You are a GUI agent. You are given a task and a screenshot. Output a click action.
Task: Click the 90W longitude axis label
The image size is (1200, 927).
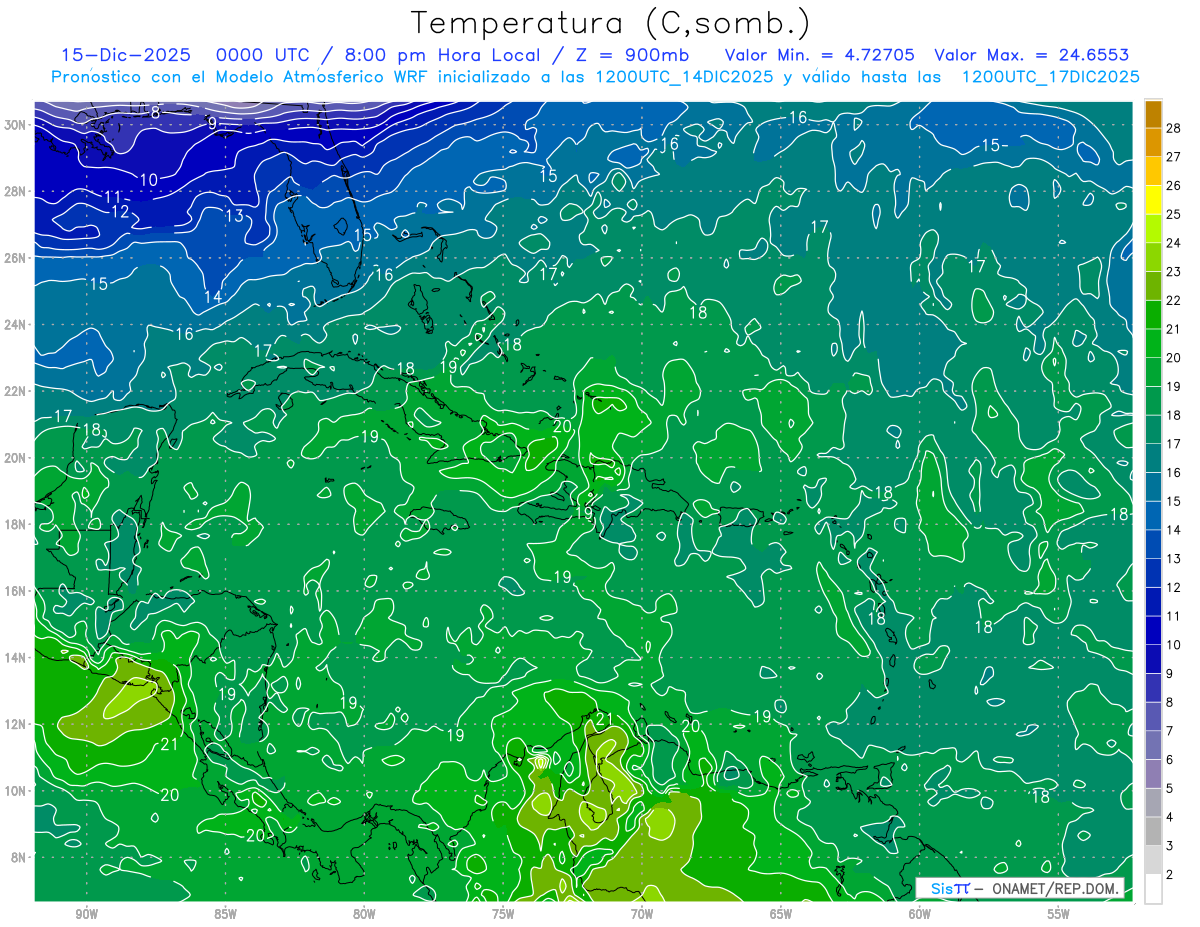86,914
